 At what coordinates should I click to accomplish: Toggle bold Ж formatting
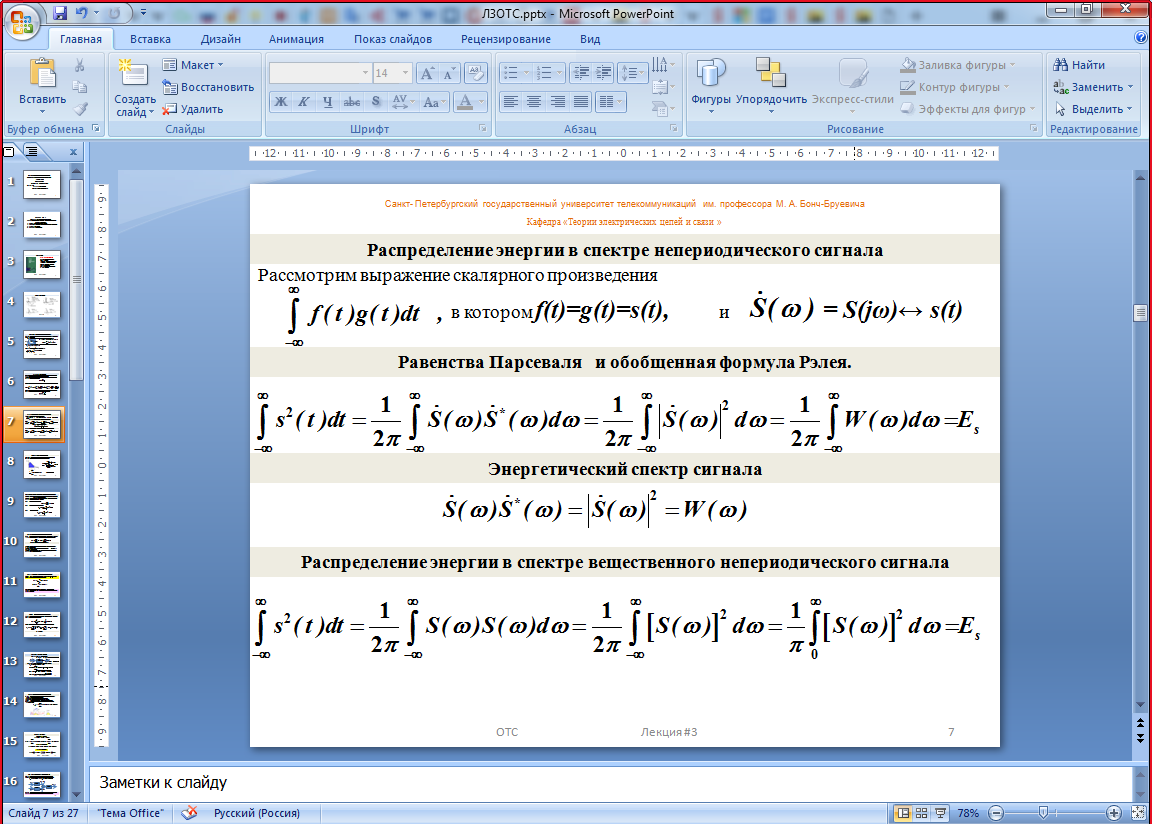click(281, 102)
